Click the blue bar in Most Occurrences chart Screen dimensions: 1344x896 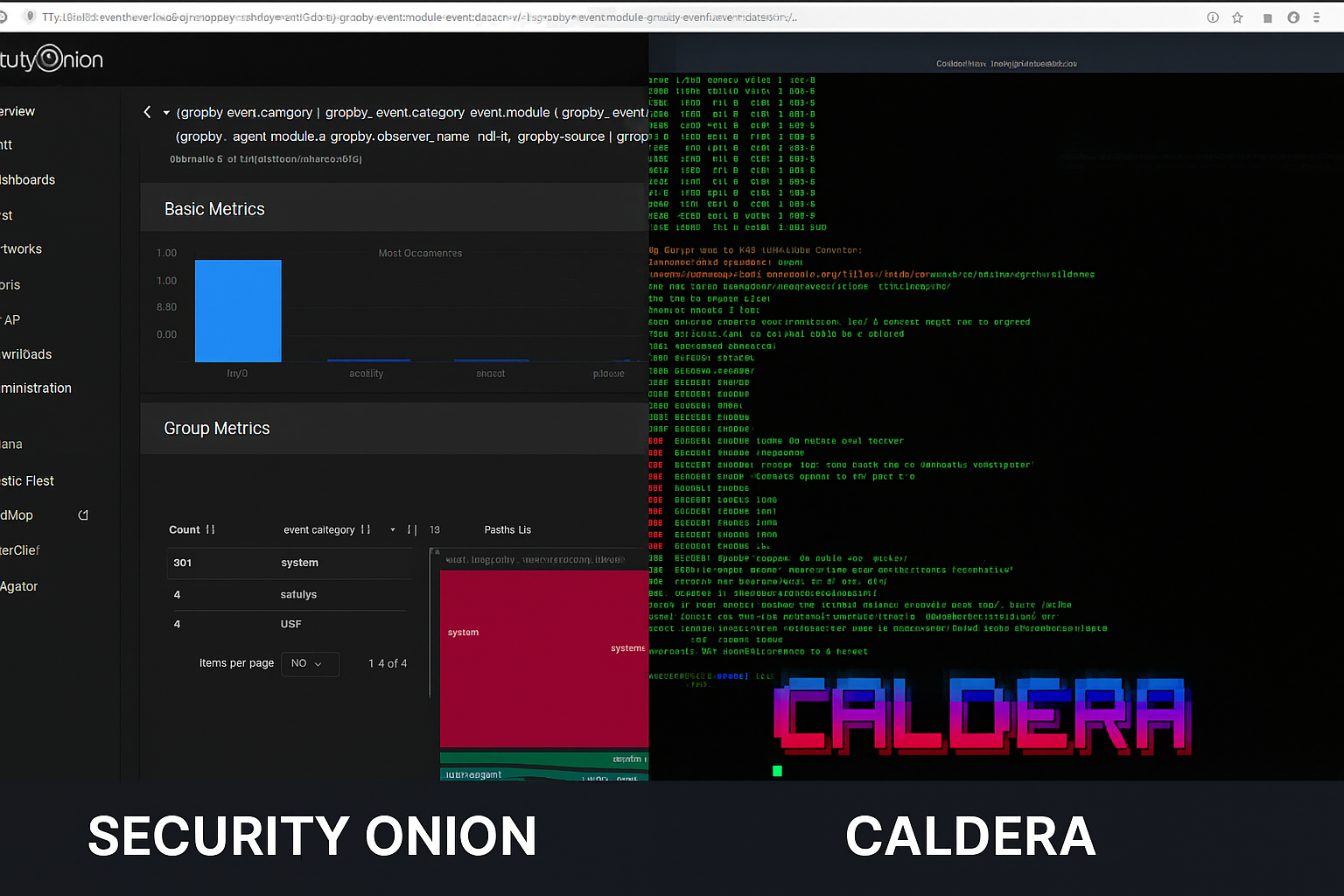point(237,311)
